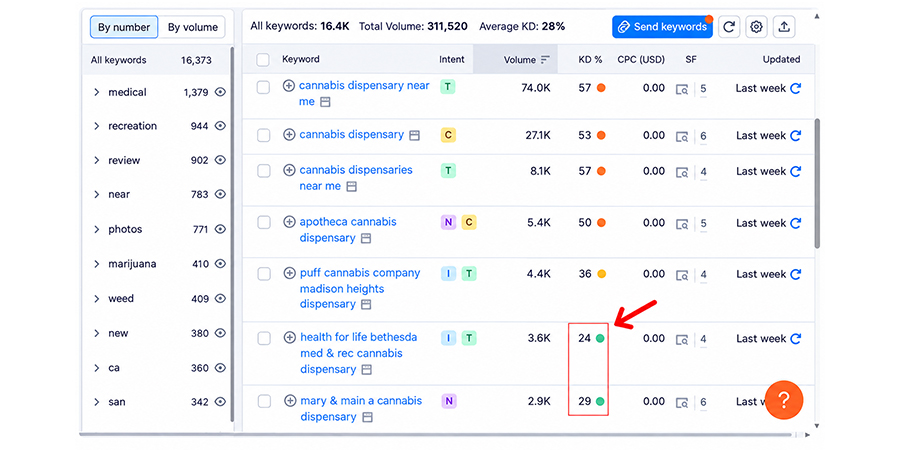The height and width of the screenshot is (450, 900).
Task: Refresh the 'puff cannabis company' row
Action: click(x=796, y=274)
